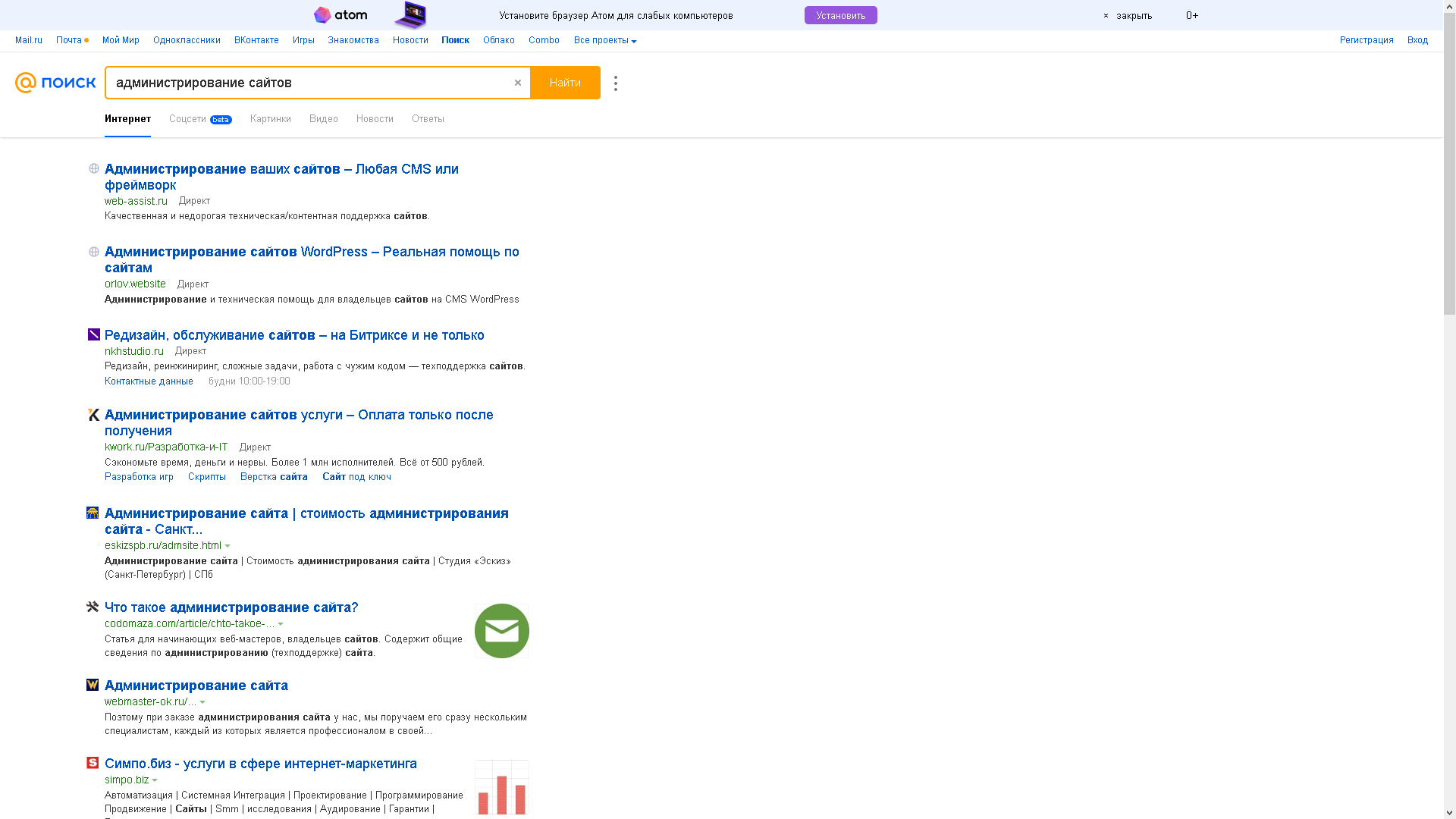The height and width of the screenshot is (819, 1456).
Task: Open the three-dot search options menu
Action: click(616, 83)
